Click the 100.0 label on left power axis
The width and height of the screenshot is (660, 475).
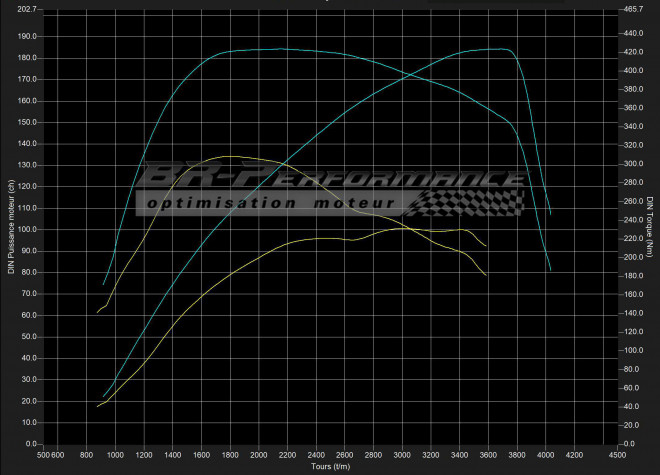click(x=26, y=229)
